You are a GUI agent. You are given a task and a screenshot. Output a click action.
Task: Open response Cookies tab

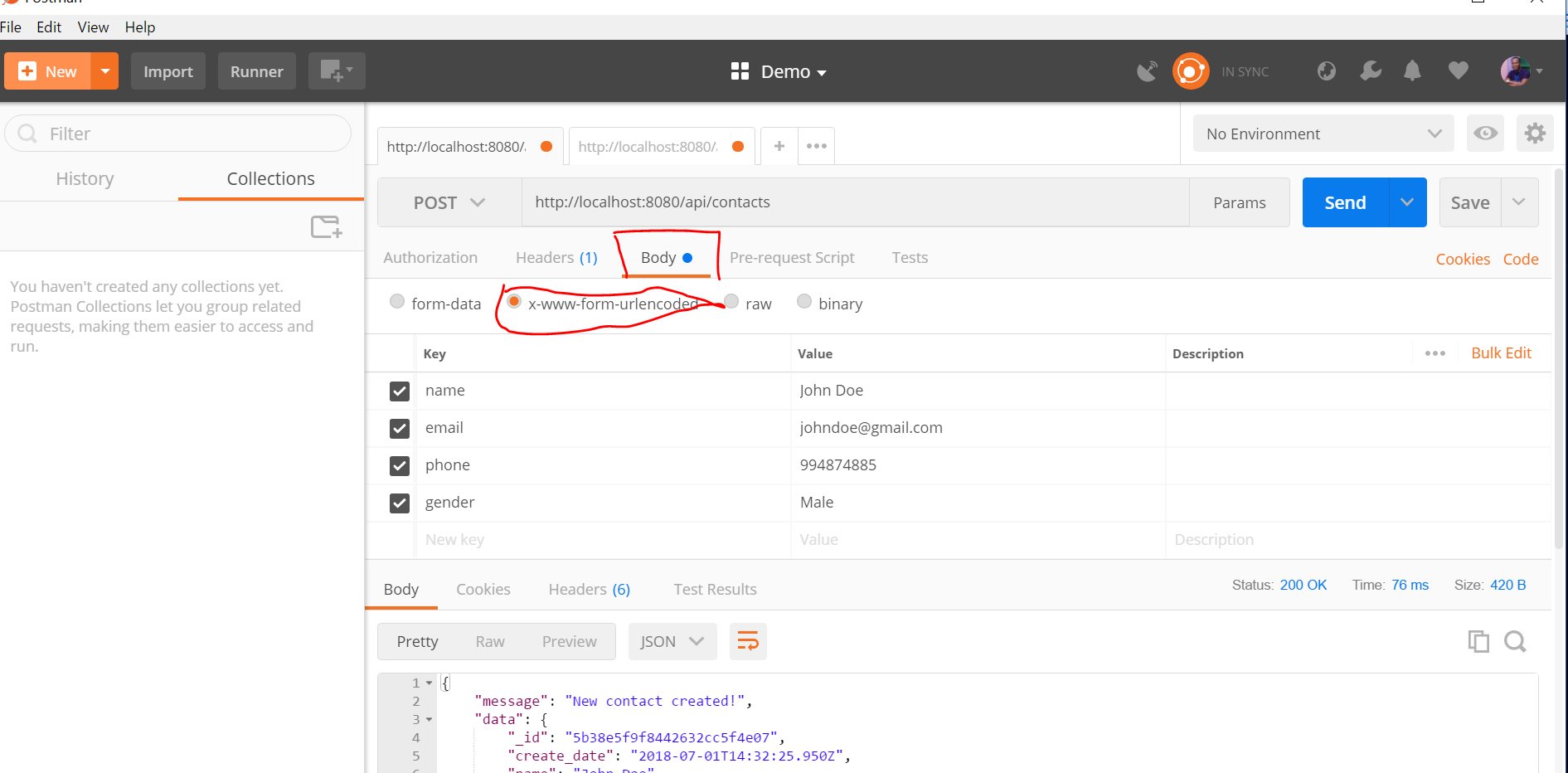[483, 589]
